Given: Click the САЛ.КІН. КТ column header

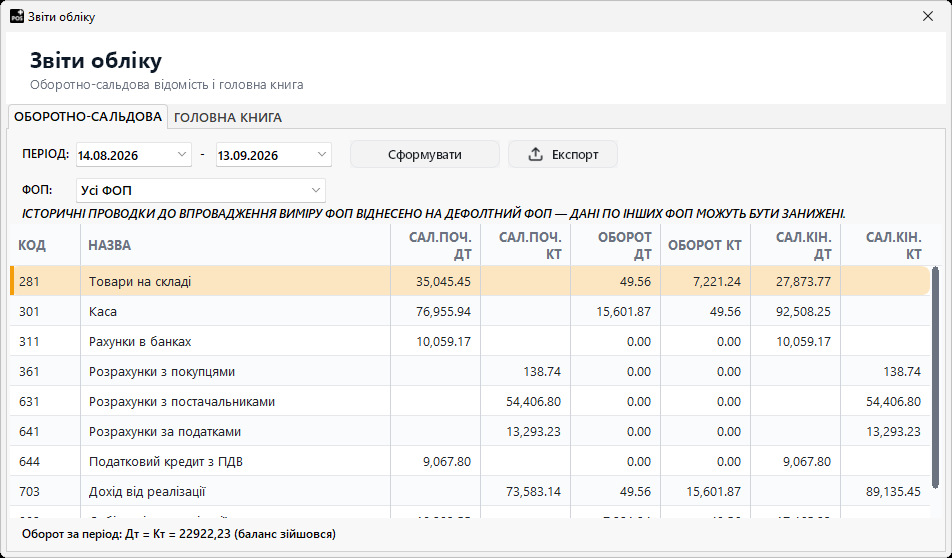Looking at the screenshot, I should pos(885,245).
